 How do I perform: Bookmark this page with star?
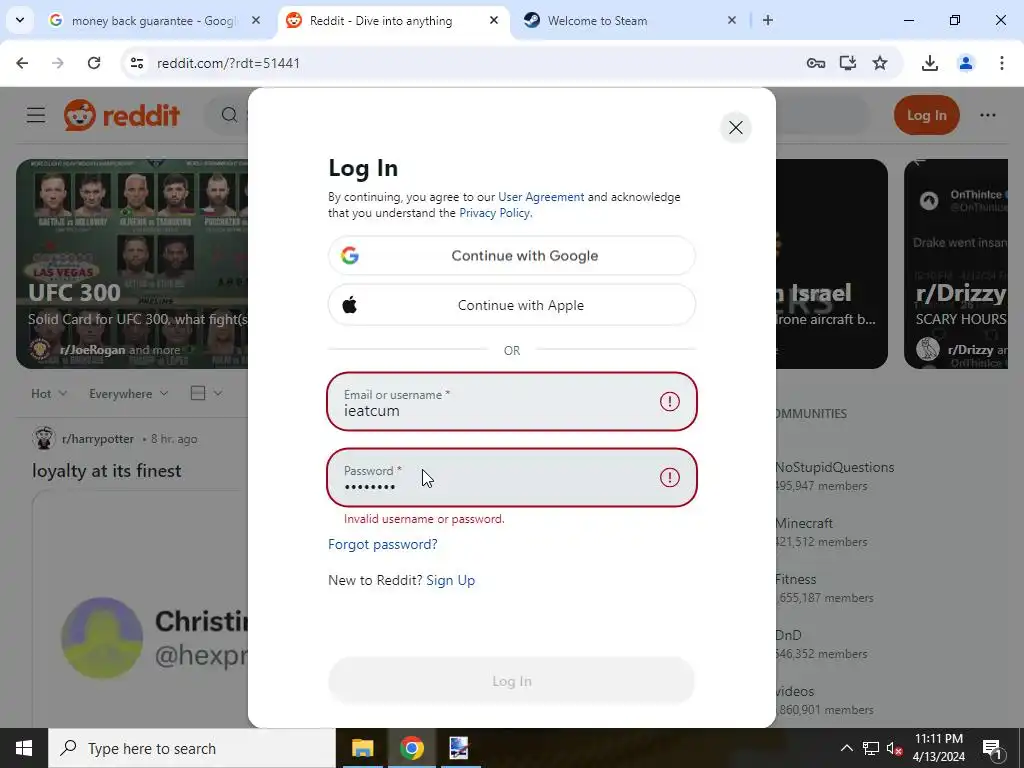point(880,63)
